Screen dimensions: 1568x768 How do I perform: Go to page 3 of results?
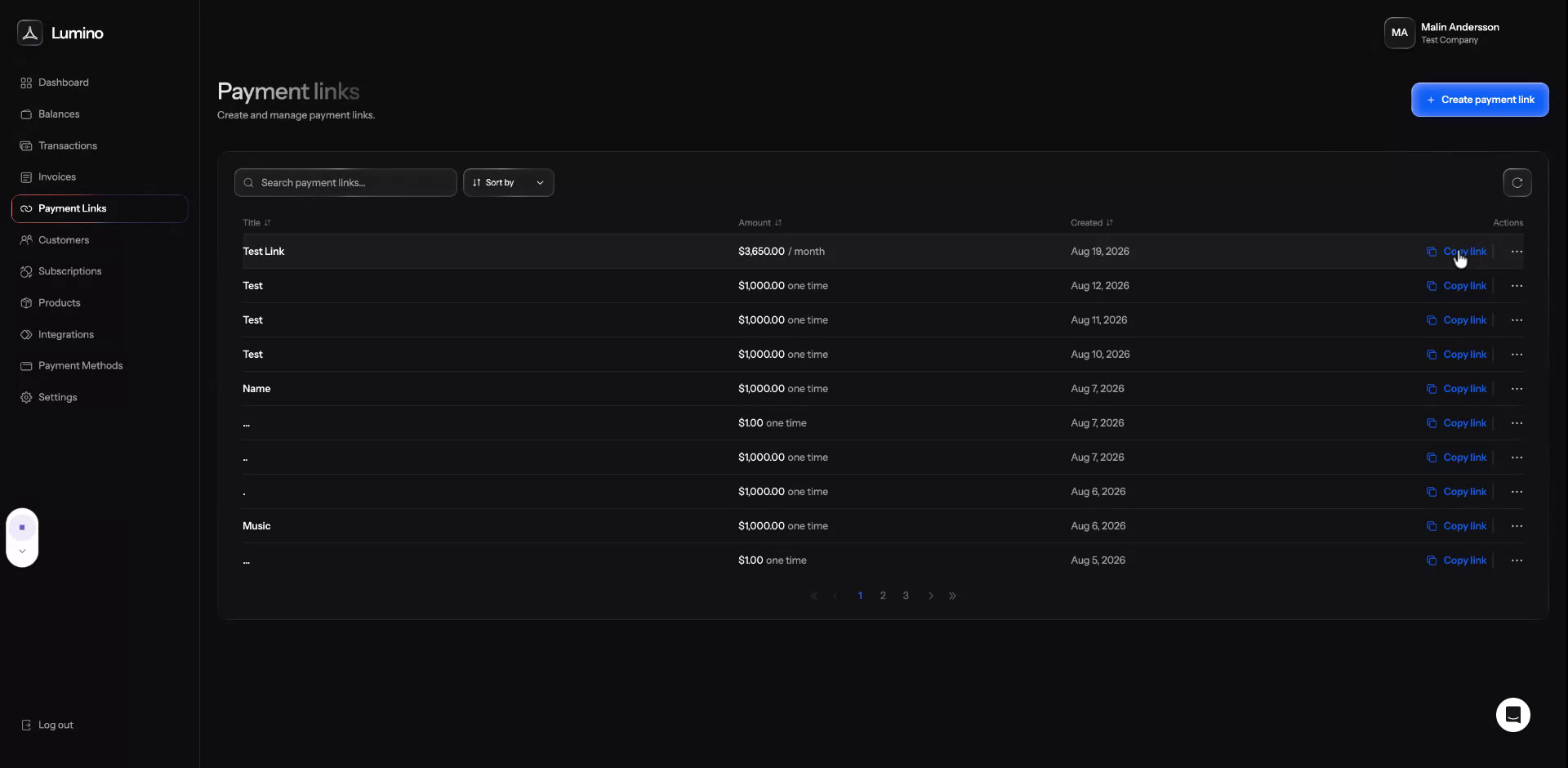906,596
